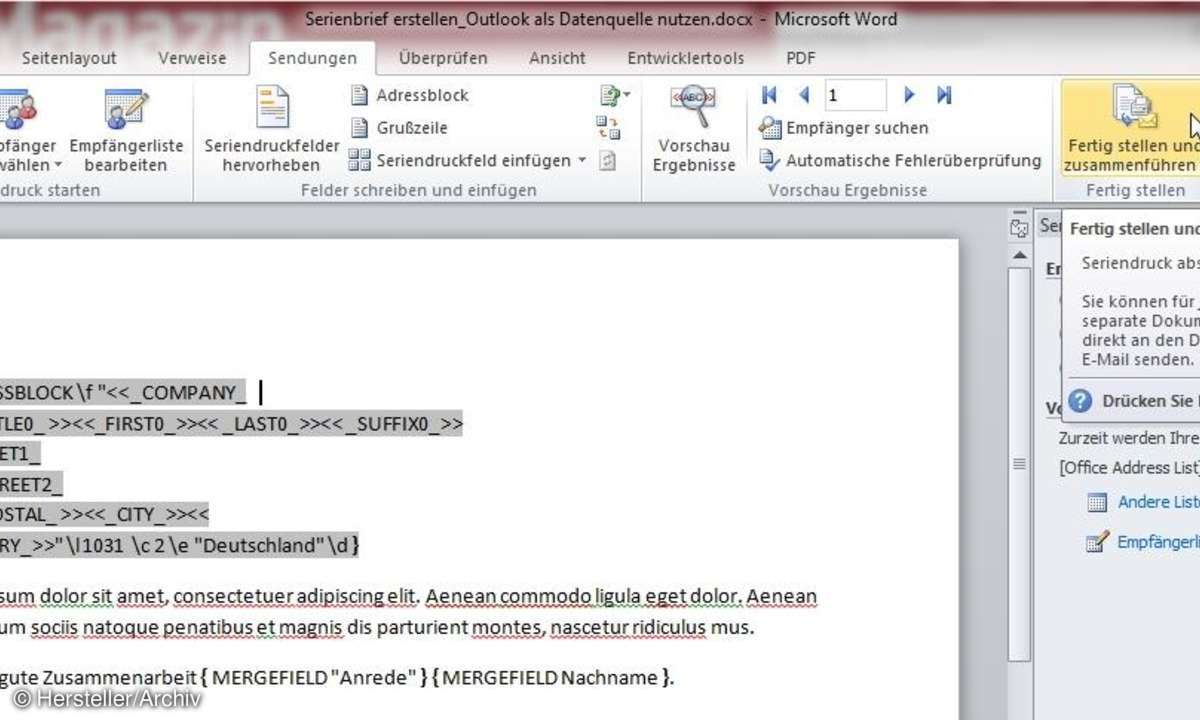
Task: Click the vertical scrollbar thumb
Action: [x=1019, y=464]
